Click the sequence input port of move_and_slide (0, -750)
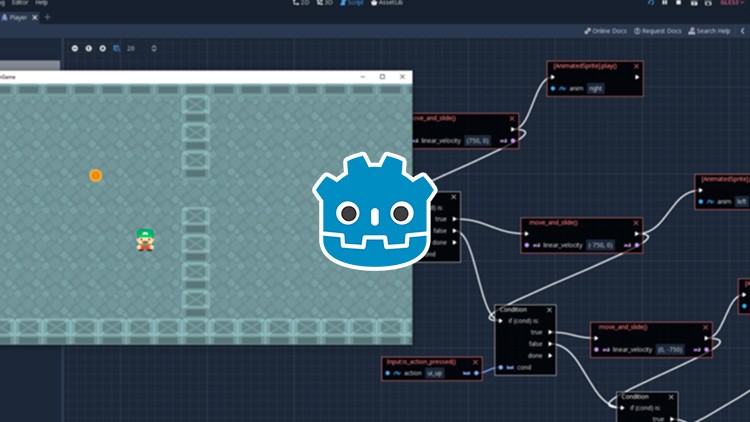 tap(596, 338)
